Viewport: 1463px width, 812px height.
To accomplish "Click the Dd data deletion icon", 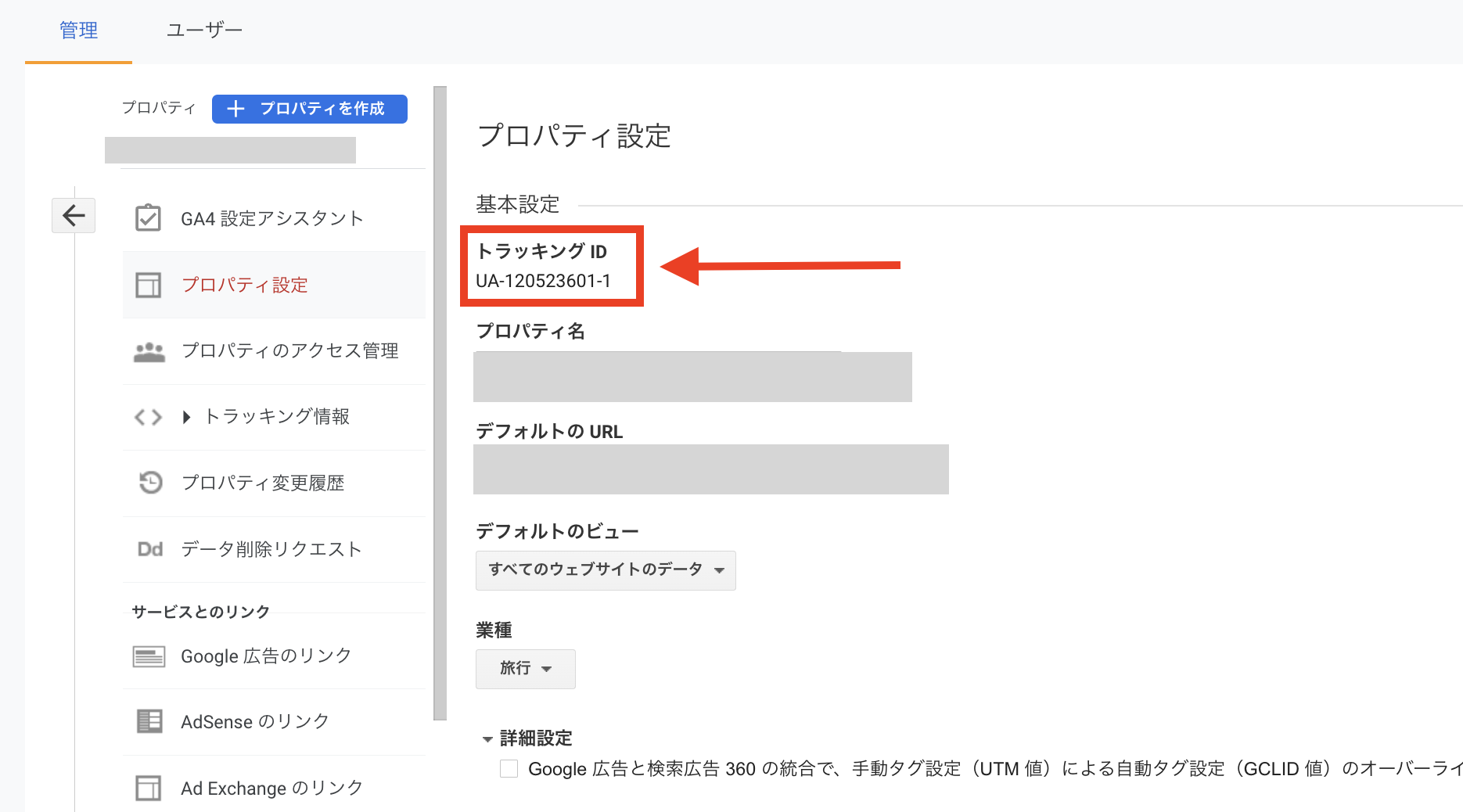I will coord(149,549).
